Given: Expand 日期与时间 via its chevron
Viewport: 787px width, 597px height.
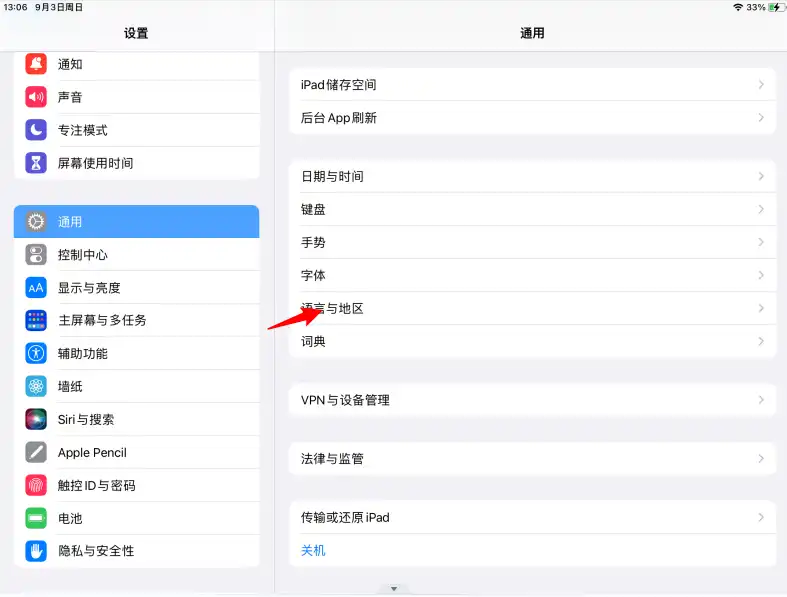Looking at the screenshot, I should tap(761, 176).
